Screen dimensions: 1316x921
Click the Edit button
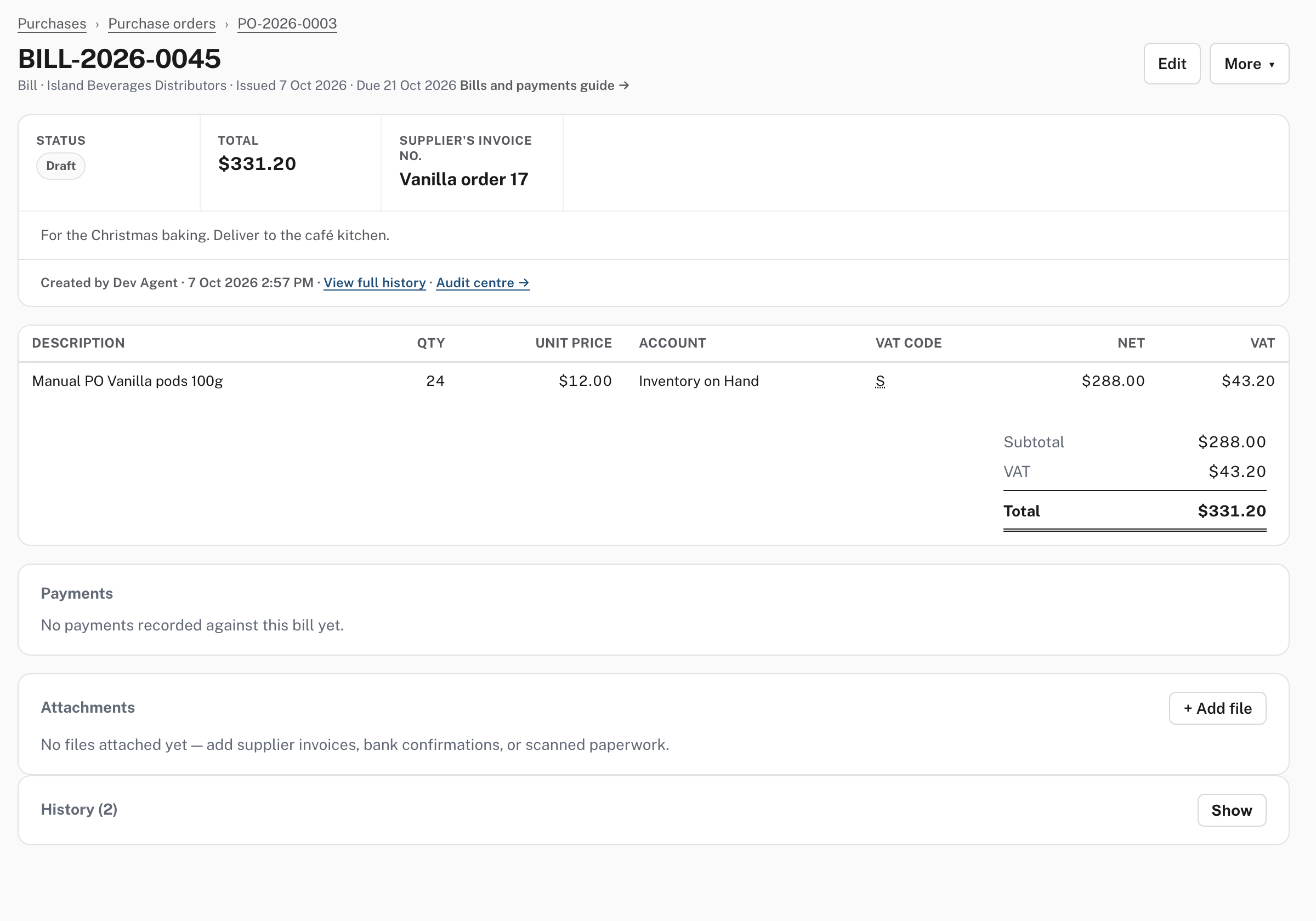pos(1172,64)
